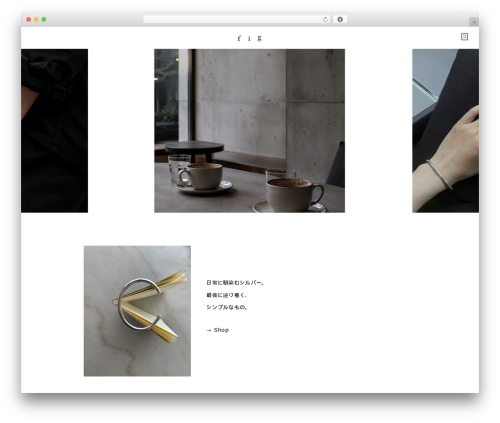Follow the → Shop link

[x=218, y=330]
